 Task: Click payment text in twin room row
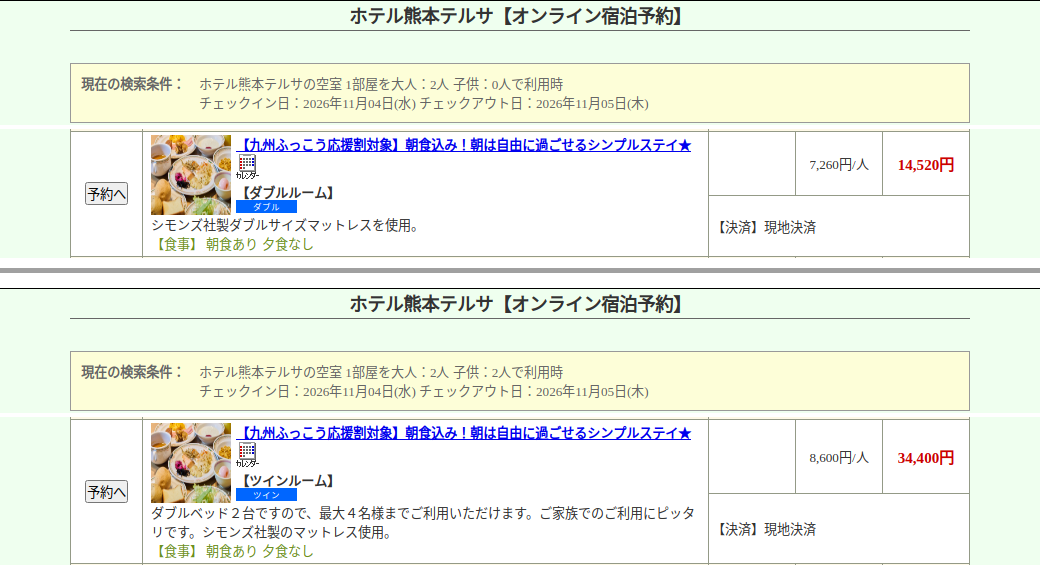[x=765, y=529]
